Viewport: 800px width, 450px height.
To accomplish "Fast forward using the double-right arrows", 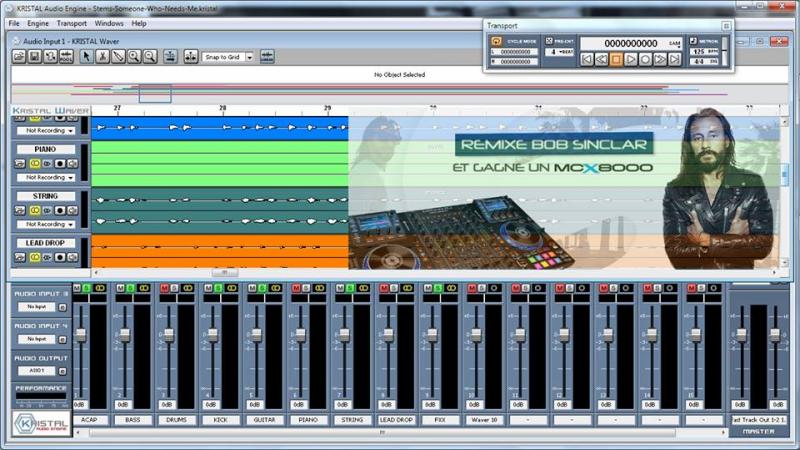I will coord(660,60).
